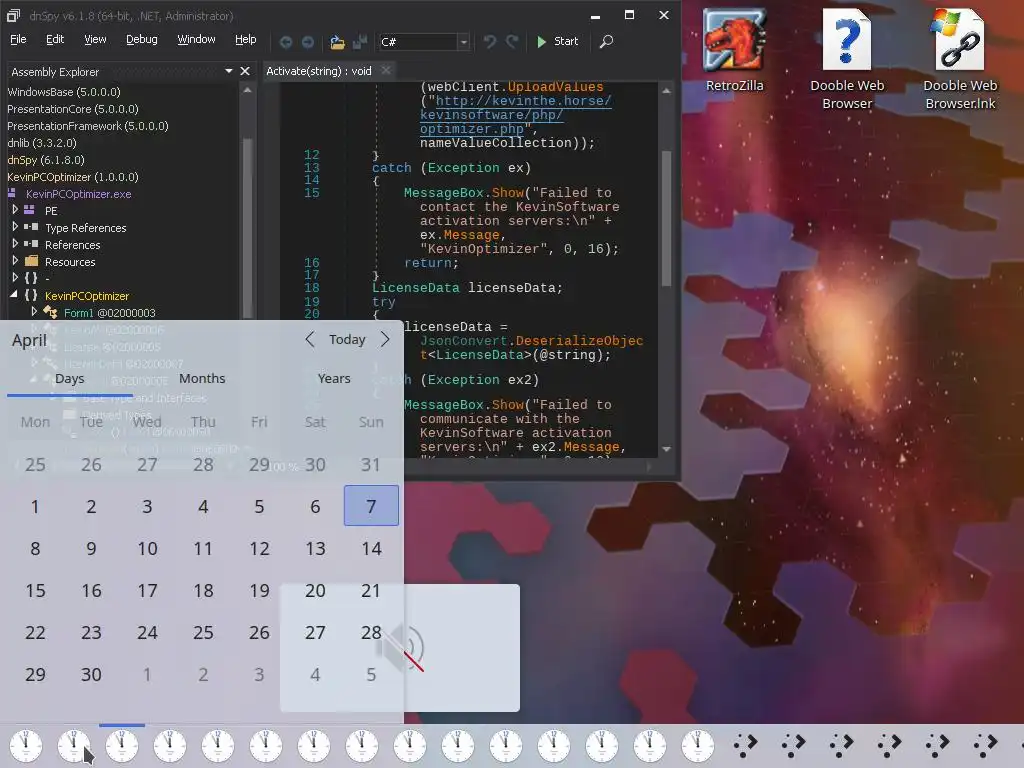Screen dimensions: 1024x768
Task: Click the Navigate Backward arrow in dnSpy toolbar
Action: (286, 42)
